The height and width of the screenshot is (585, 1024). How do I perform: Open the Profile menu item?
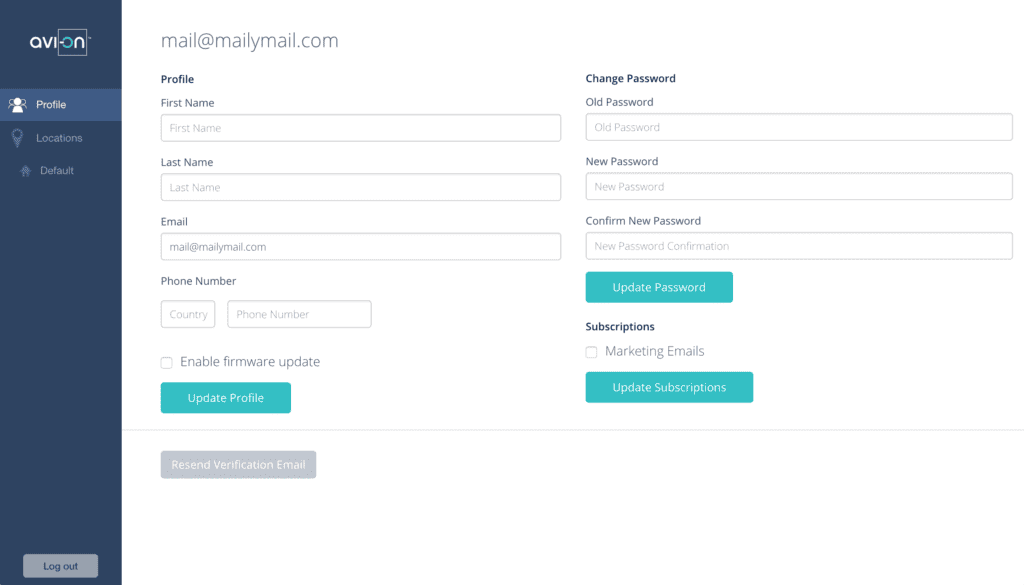pyautogui.click(x=51, y=105)
